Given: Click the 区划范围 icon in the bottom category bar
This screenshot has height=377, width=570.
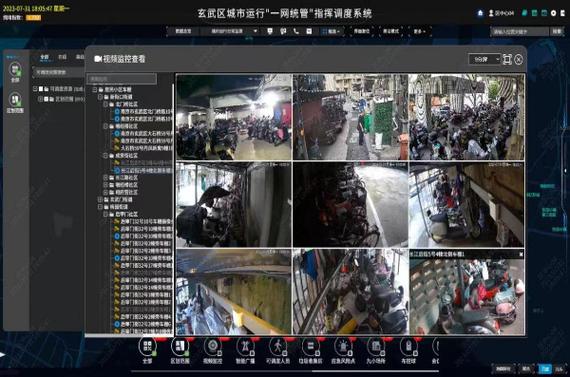Looking at the screenshot, I should click(x=180, y=346).
